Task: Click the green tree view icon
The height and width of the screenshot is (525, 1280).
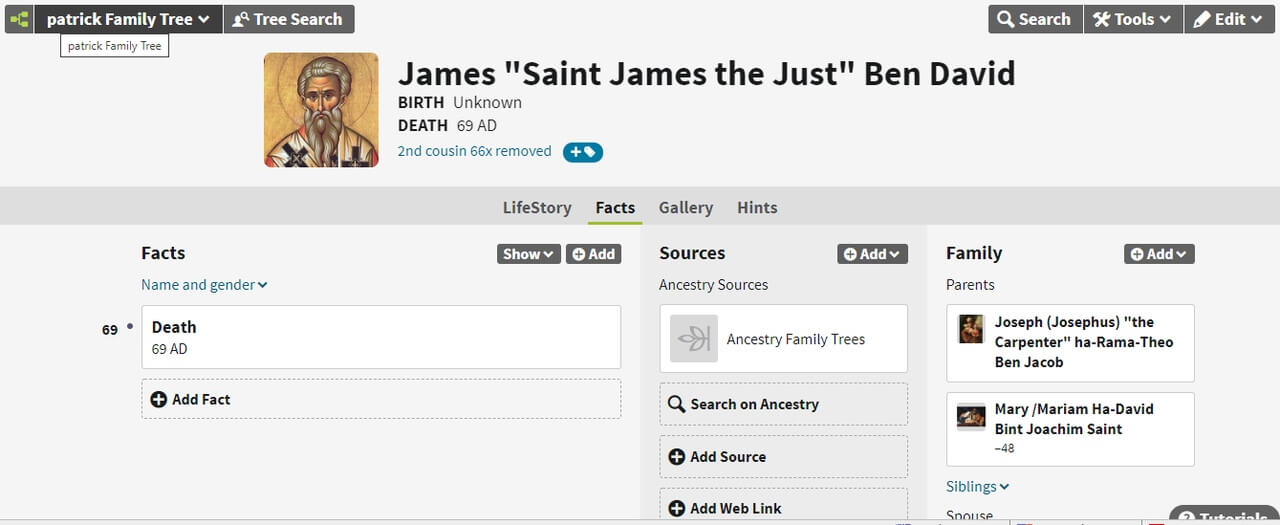Action: 19,19
